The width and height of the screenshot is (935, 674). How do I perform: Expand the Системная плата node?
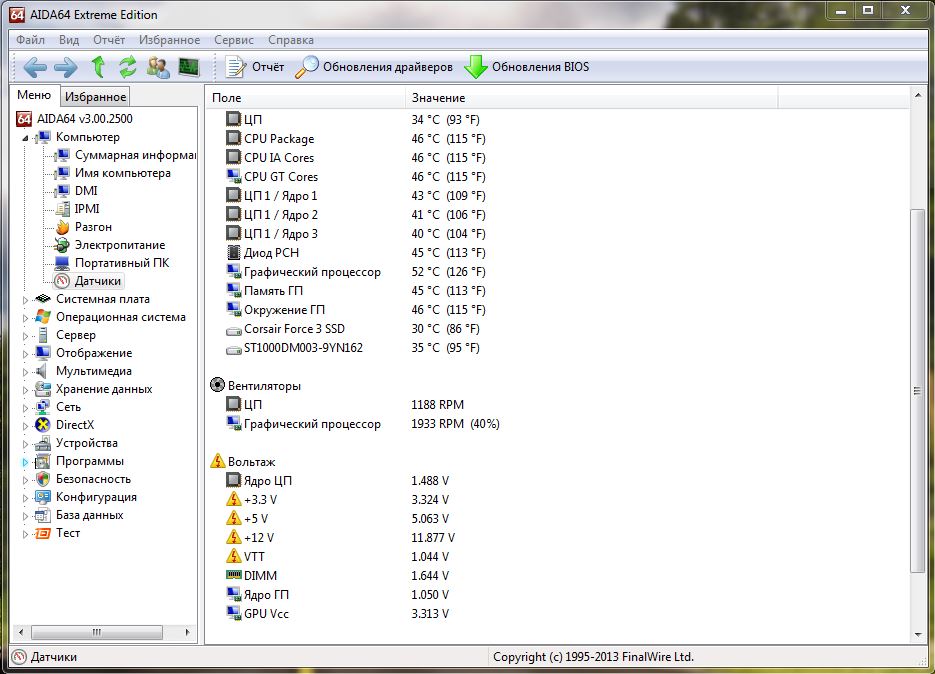tap(25, 300)
